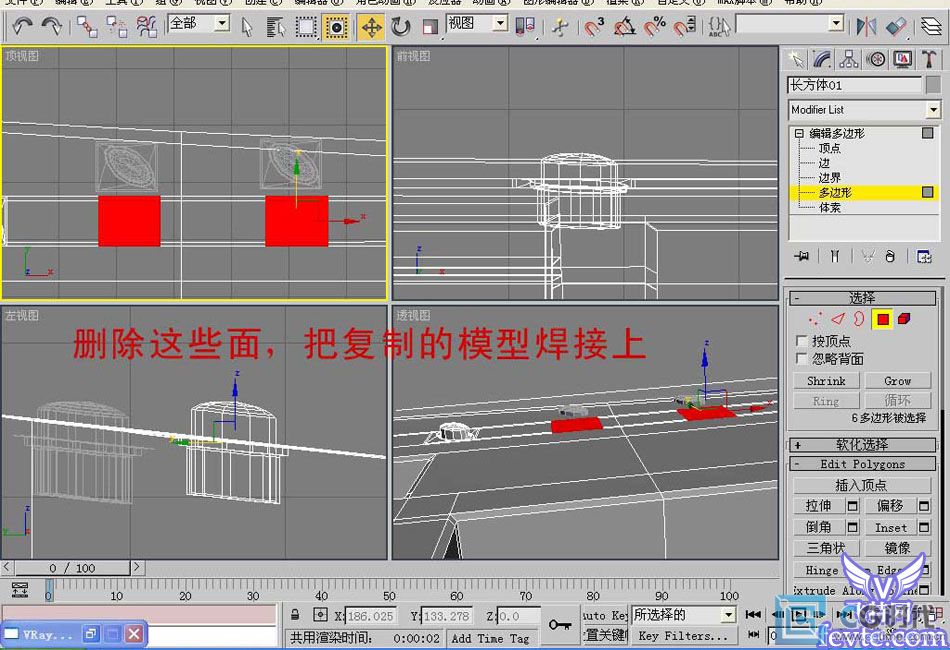This screenshot has height=650, width=950.
Task: Switch to Edge selection mode triangle icon
Action: coord(837,319)
